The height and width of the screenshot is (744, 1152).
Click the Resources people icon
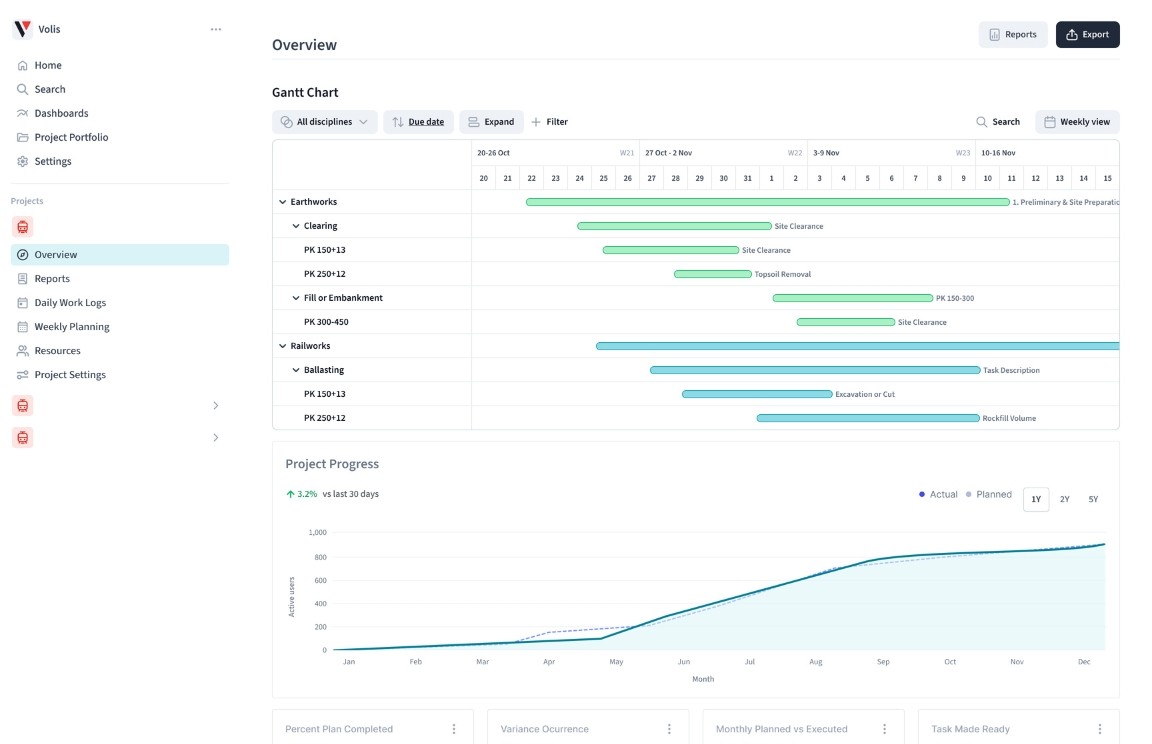pyautogui.click(x=23, y=351)
